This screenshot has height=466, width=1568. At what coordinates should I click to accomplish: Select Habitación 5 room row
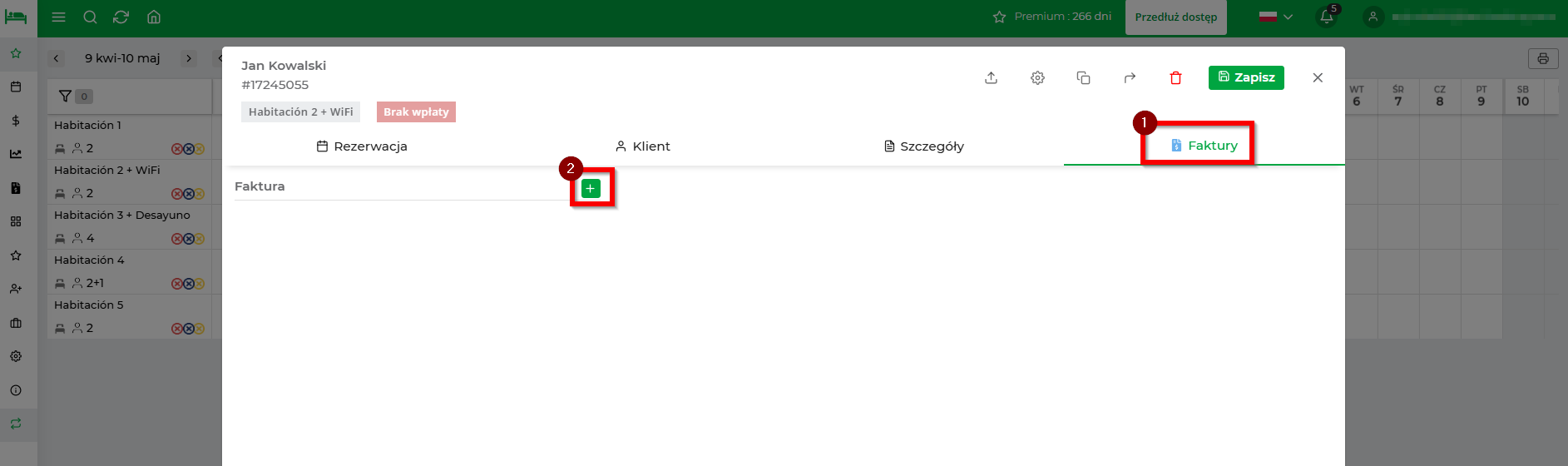[129, 316]
